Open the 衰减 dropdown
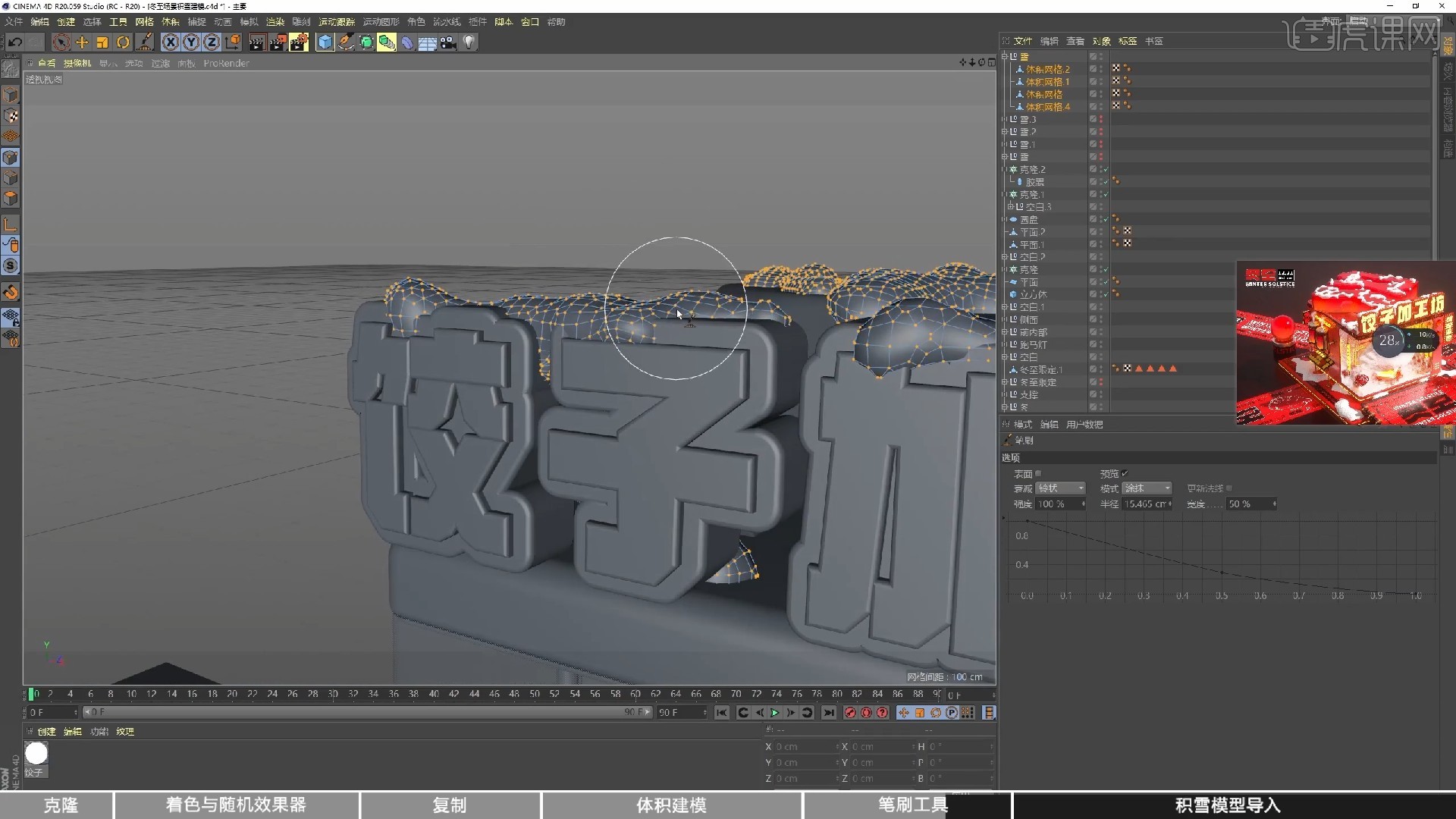Image resolution: width=1456 pixels, height=819 pixels. pyautogui.click(x=1061, y=488)
